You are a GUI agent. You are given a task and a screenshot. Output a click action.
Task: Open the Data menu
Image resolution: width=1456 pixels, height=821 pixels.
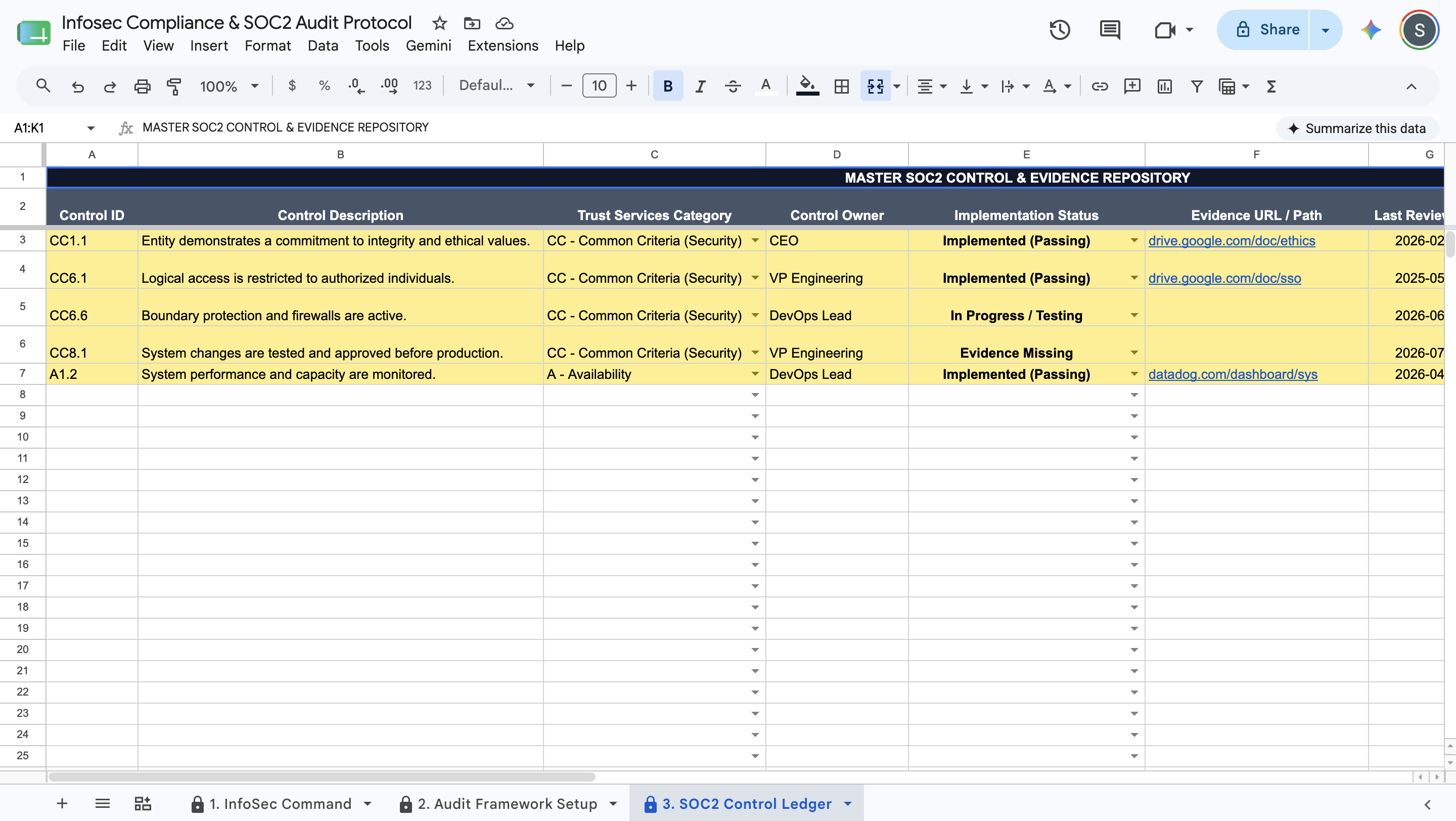(323, 46)
